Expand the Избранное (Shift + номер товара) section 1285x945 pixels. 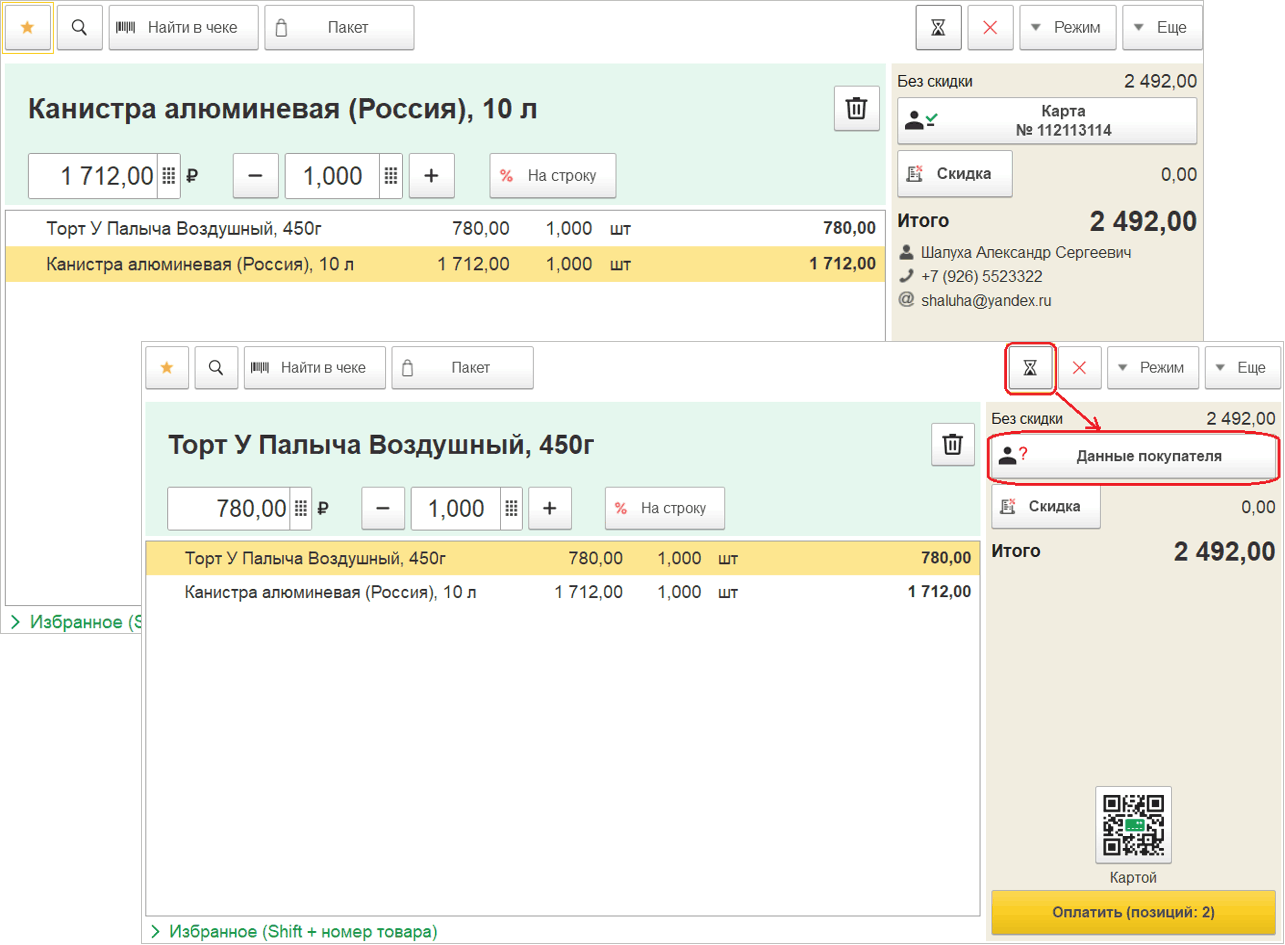point(294,931)
